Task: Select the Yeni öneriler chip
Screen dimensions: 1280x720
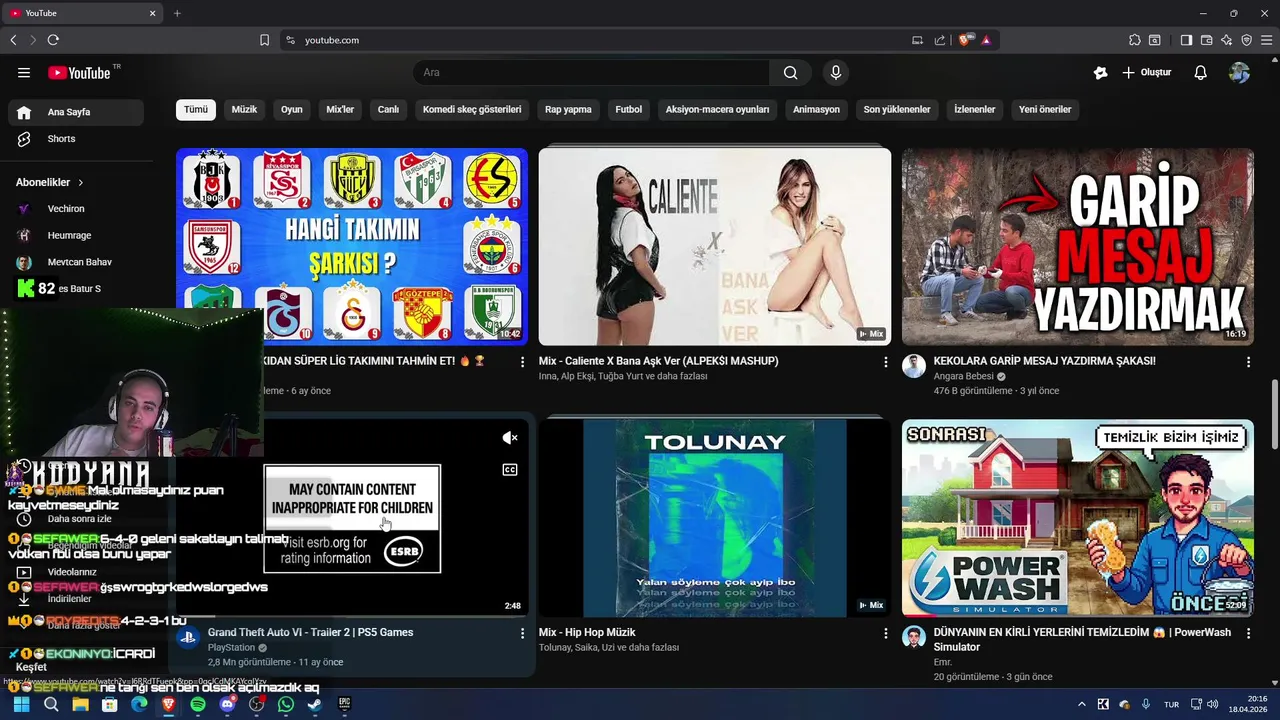Action: (1045, 110)
